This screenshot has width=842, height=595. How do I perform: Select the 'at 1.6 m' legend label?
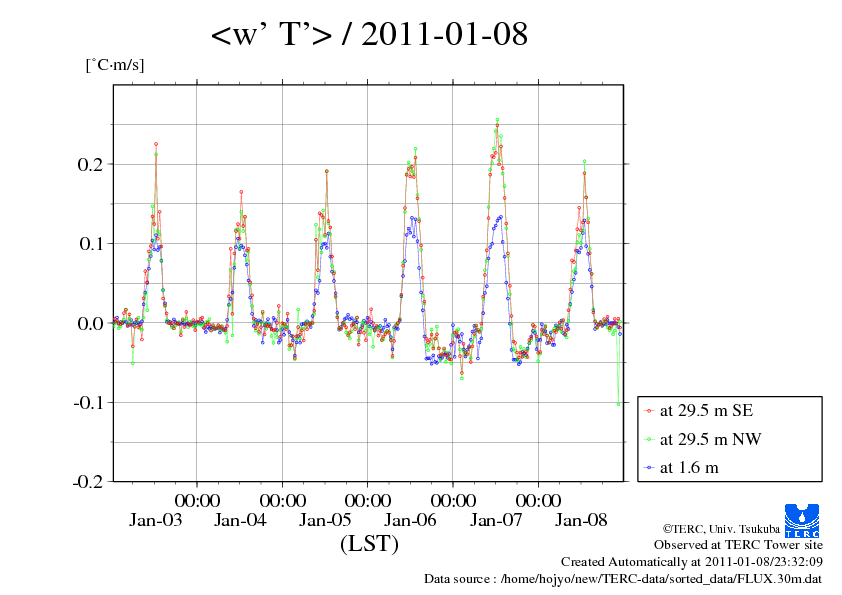[x=689, y=467]
